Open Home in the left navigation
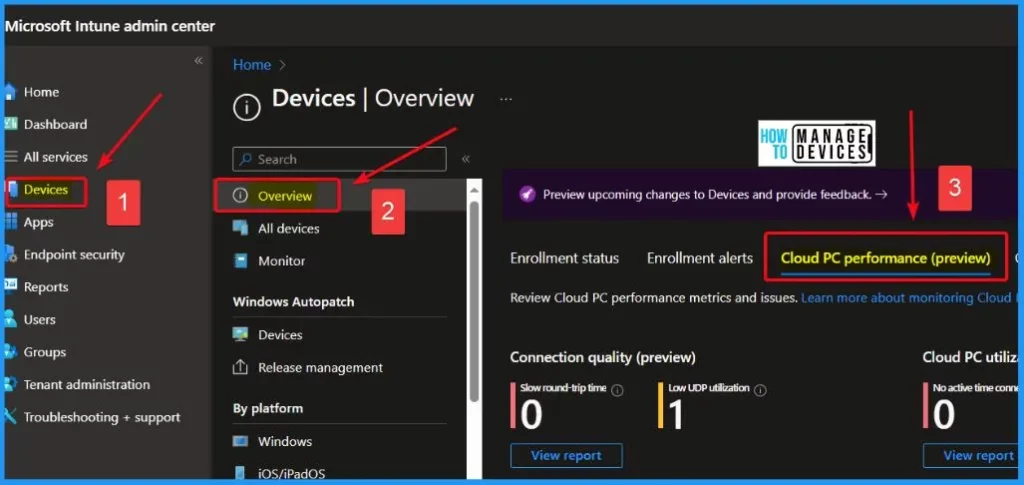 coord(41,92)
